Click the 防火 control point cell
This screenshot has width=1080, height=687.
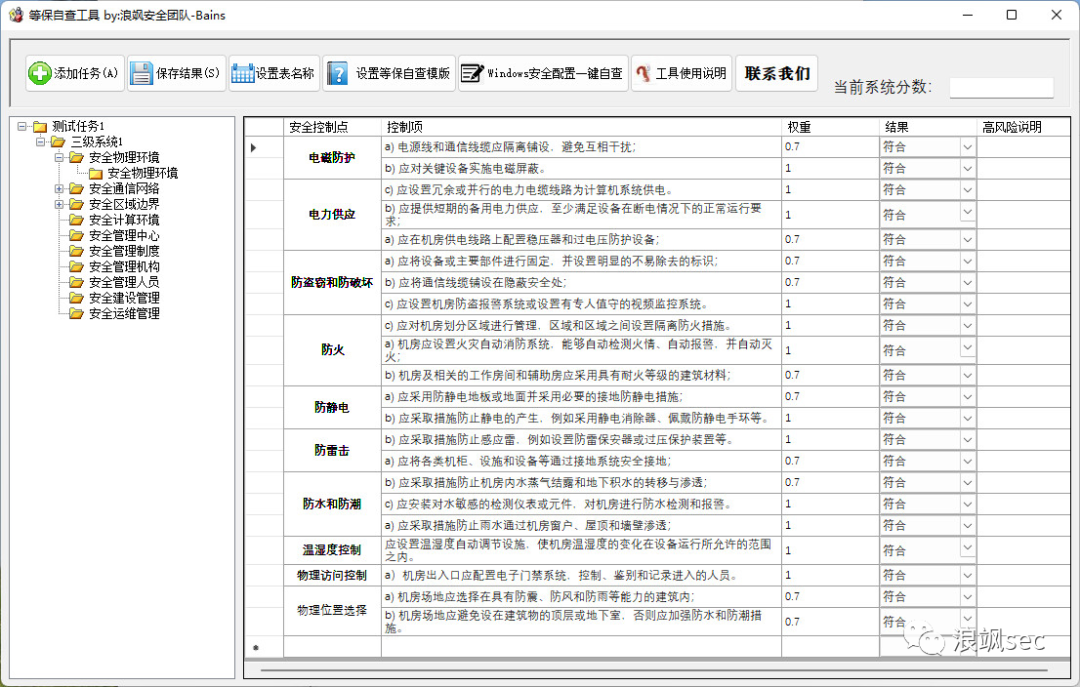click(x=333, y=350)
